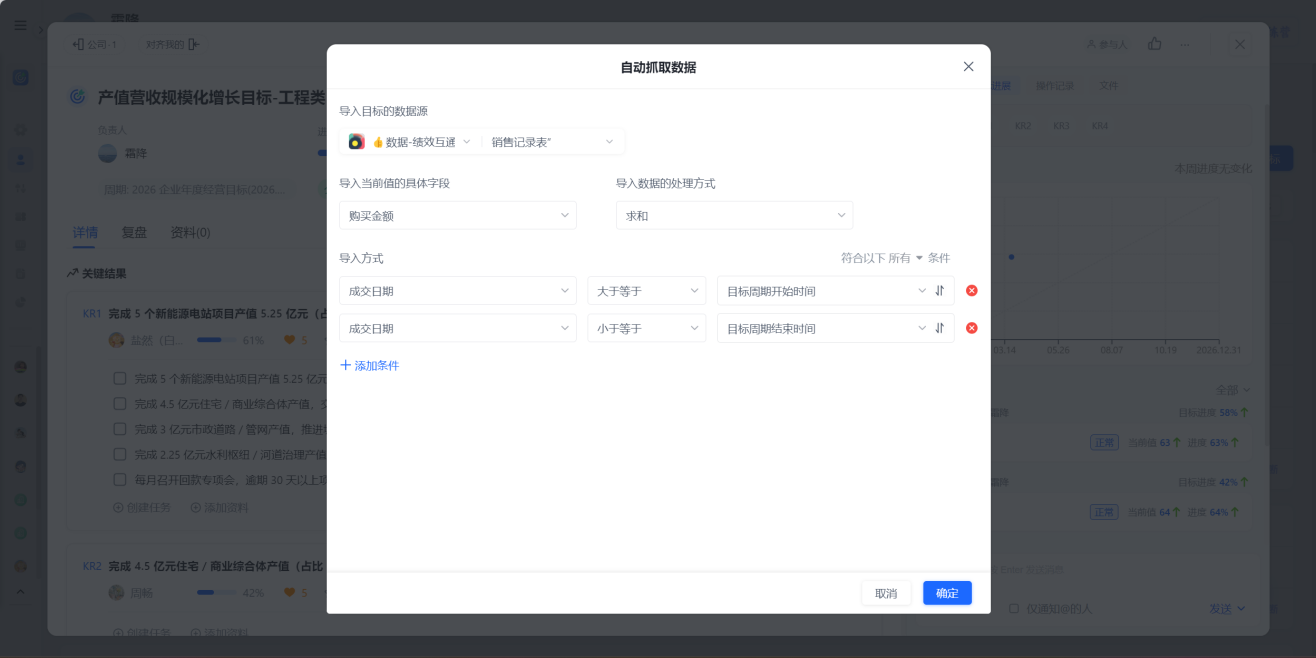The height and width of the screenshot is (658, 1316).
Task: Click the KR2 42% progress bar
Action: tap(216, 593)
